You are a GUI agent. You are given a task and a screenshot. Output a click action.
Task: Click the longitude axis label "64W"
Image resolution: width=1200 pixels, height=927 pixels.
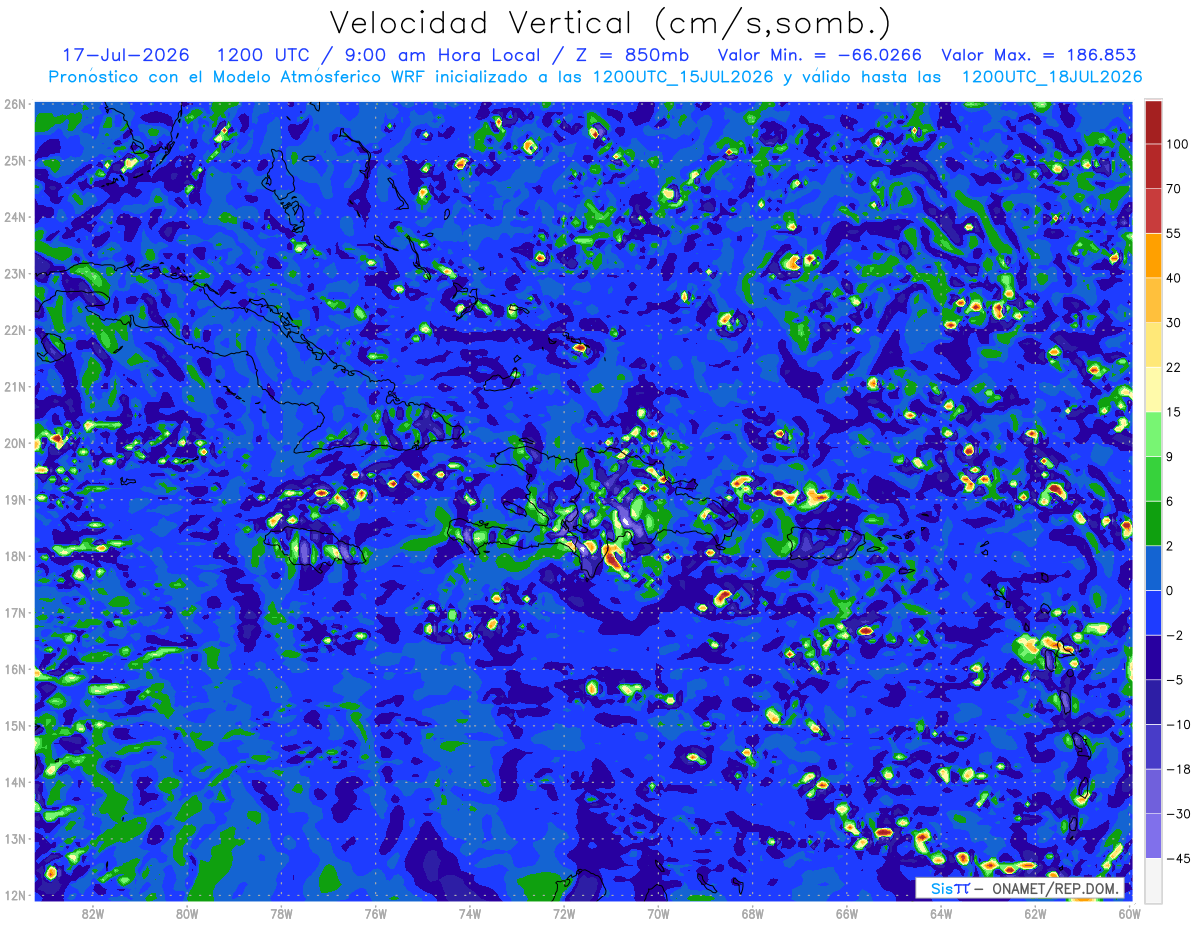[x=941, y=913]
